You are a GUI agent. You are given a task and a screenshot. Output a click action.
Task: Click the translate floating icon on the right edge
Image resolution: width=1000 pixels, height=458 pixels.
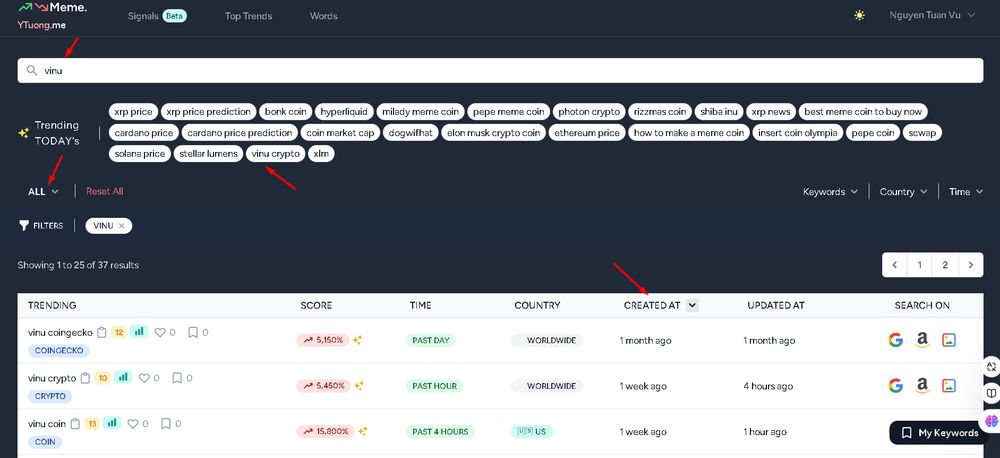click(991, 367)
